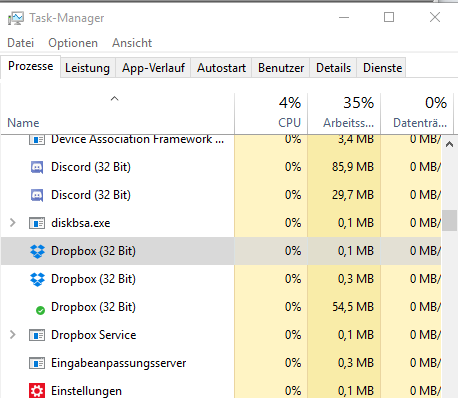
Task: Click the scrollbar up arrow
Action: point(449,144)
